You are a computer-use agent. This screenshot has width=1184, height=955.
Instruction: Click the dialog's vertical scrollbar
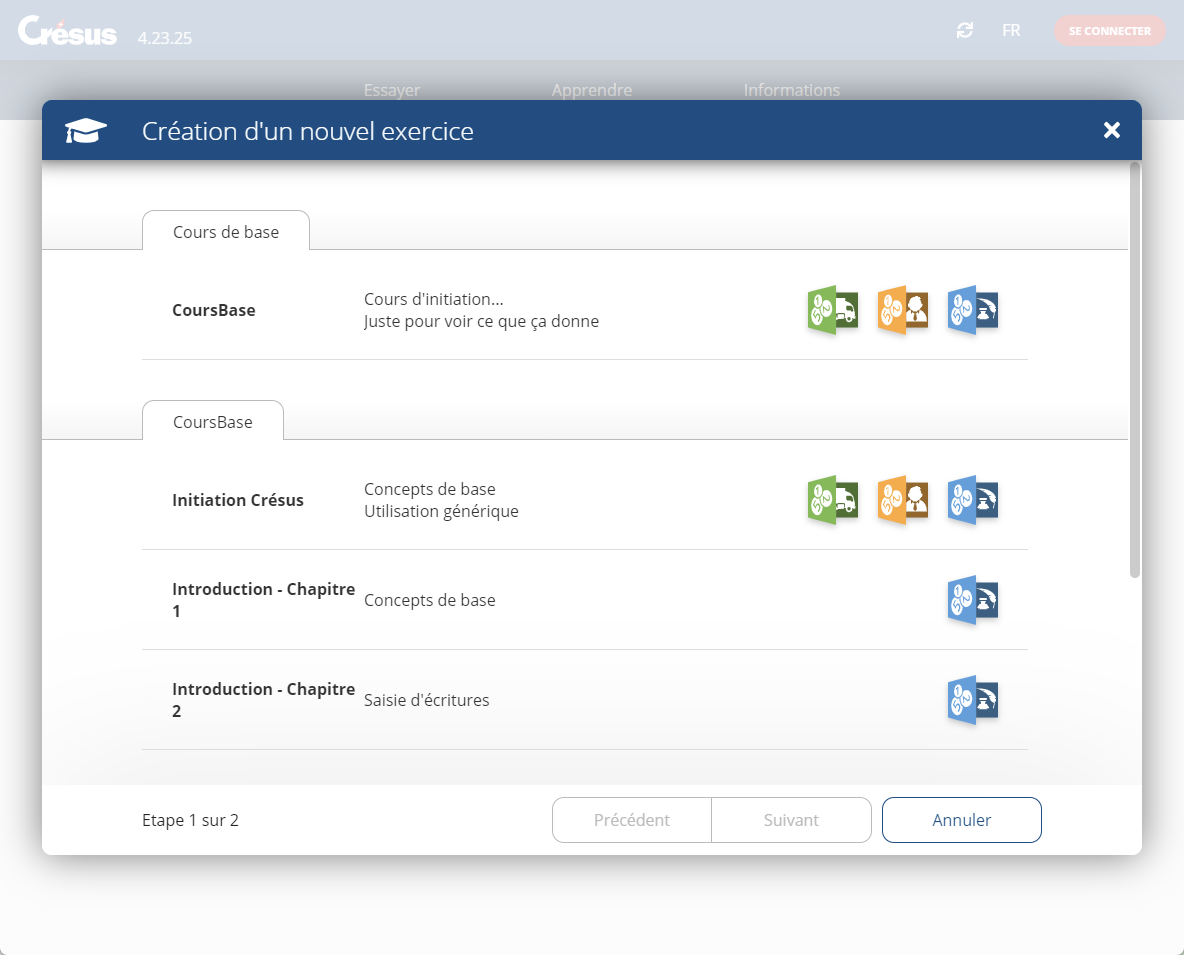point(1134,370)
